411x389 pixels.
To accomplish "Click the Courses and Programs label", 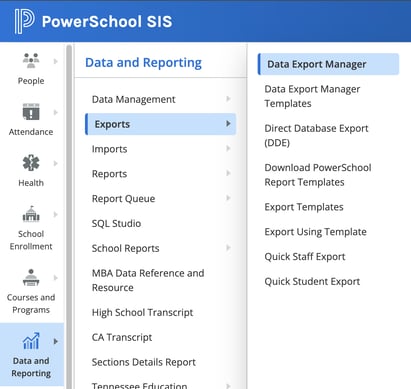I will coord(31,304).
